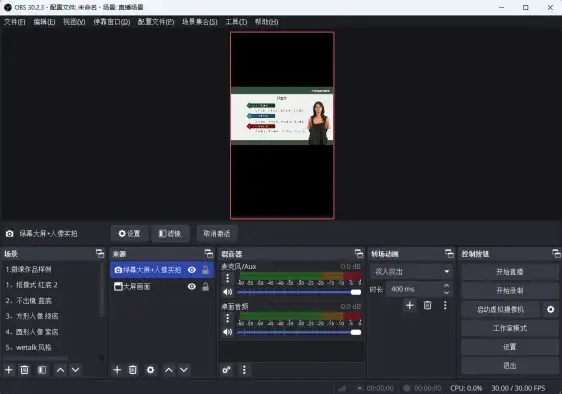562x394 pixels.
Task: Open 桌面音频 three-dot options menu
Action: [x=228, y=318]
